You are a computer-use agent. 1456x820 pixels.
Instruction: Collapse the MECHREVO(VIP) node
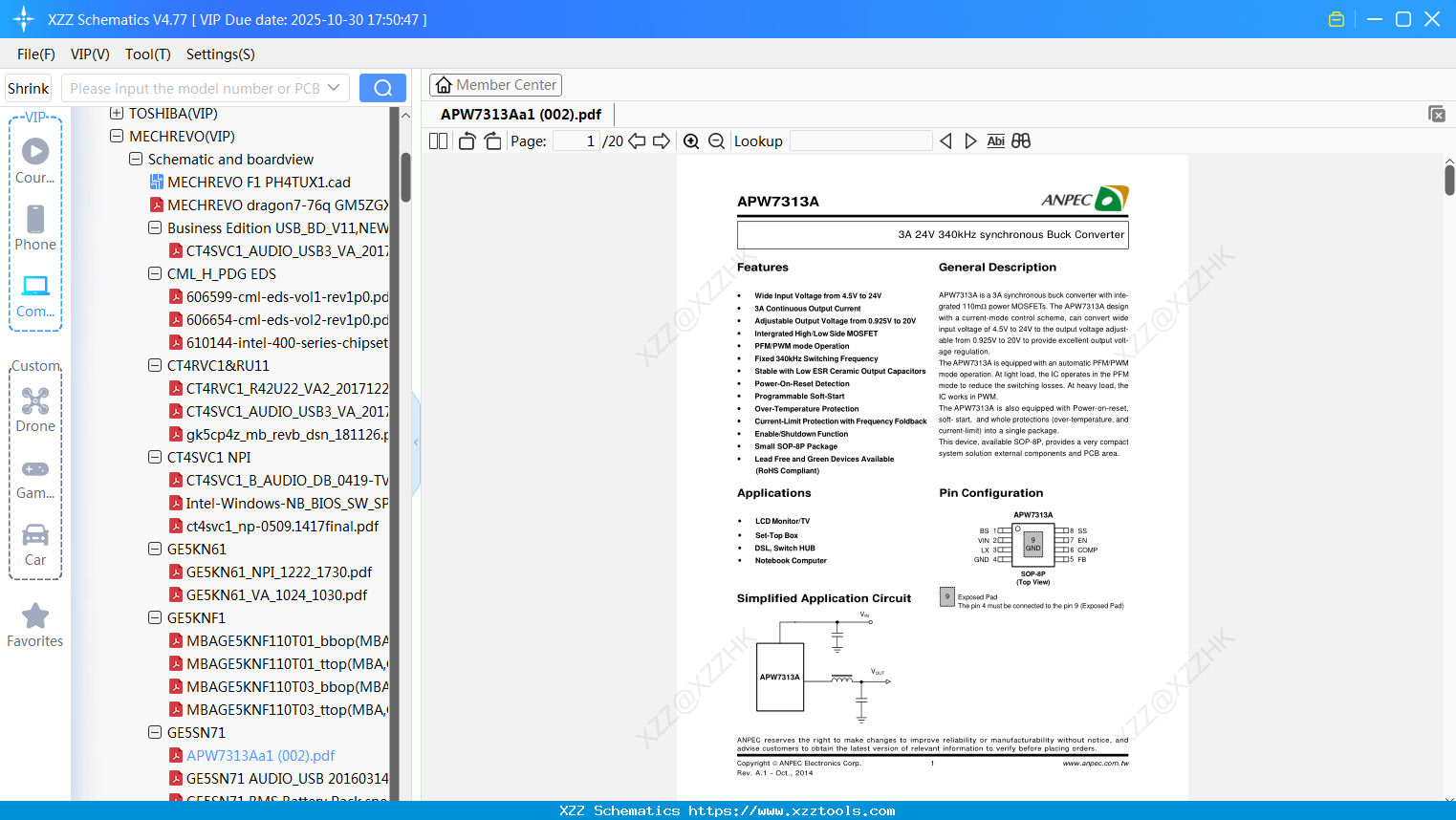pyautogui.click(x=117, y=136)
